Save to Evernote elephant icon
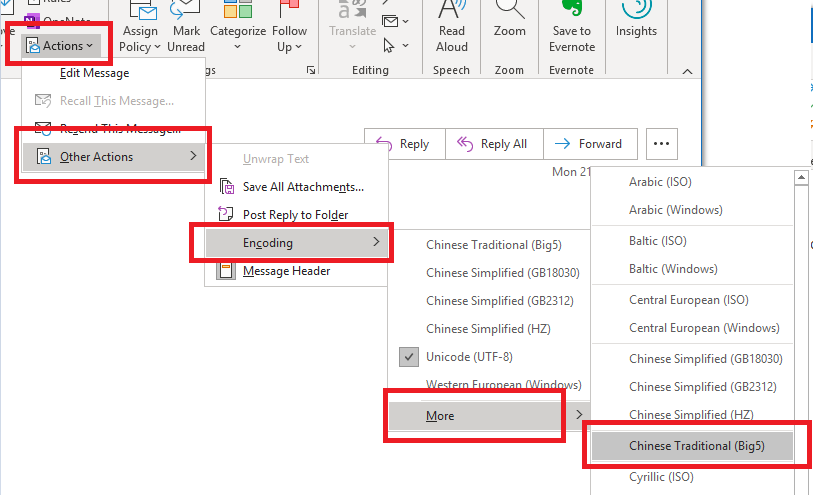This screenshot has height=495, width=813. (572, 8)
